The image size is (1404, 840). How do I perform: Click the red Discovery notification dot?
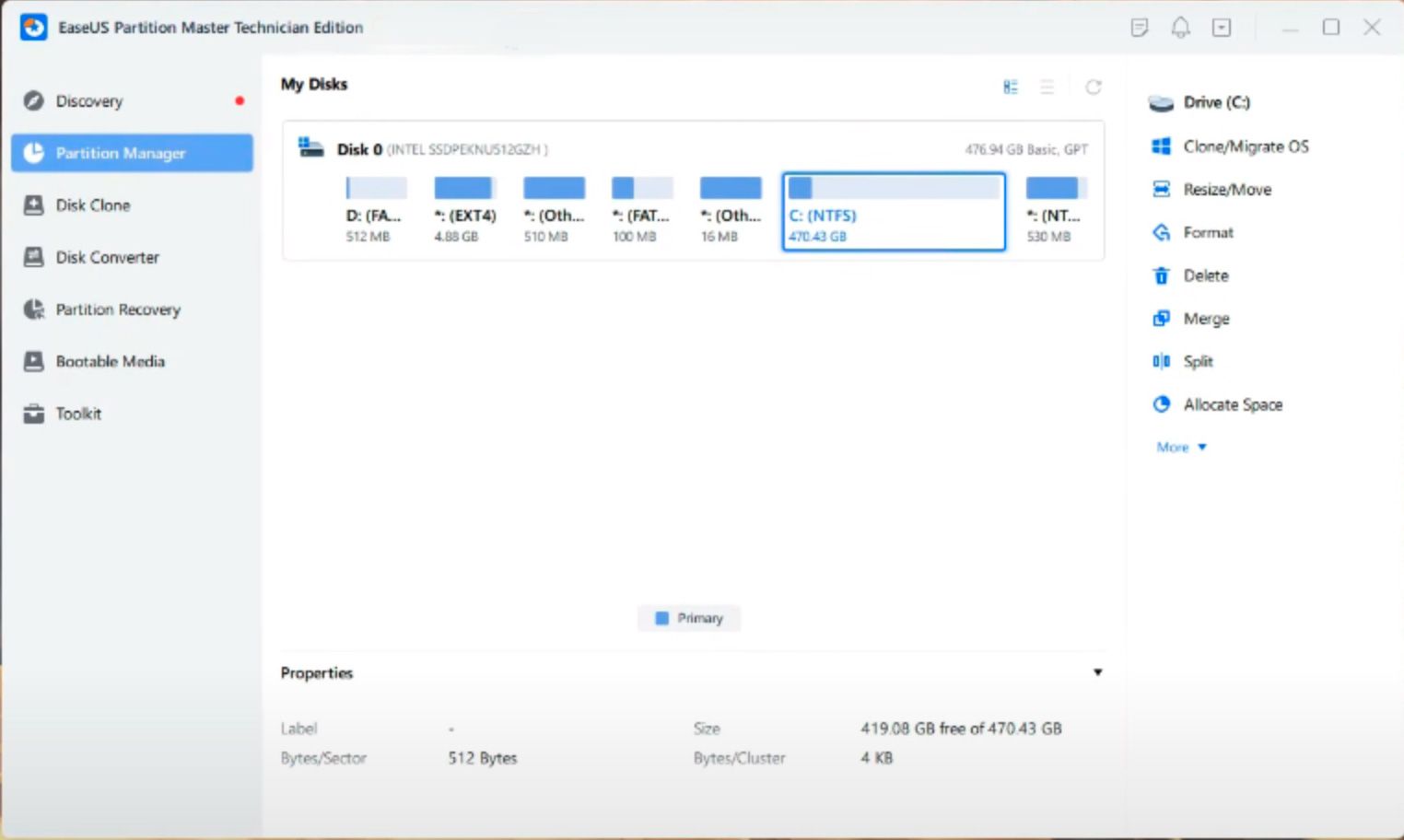[x=240, y=100]
